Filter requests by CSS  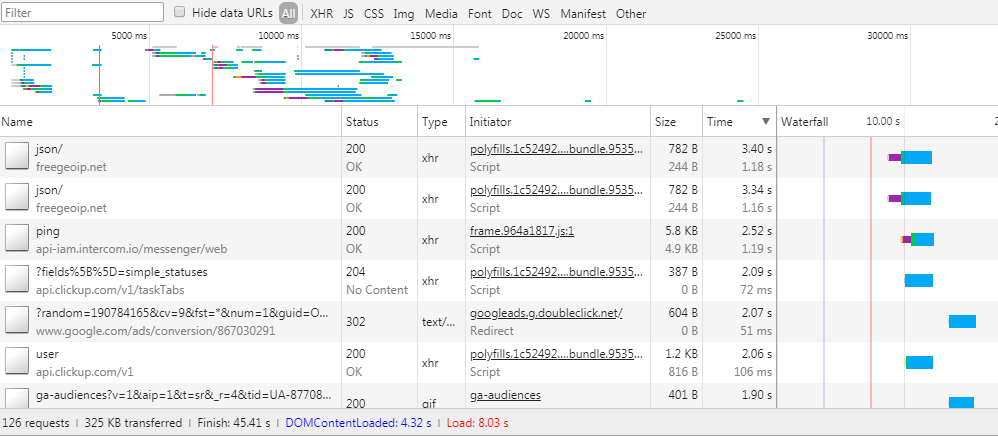[374, 13]
